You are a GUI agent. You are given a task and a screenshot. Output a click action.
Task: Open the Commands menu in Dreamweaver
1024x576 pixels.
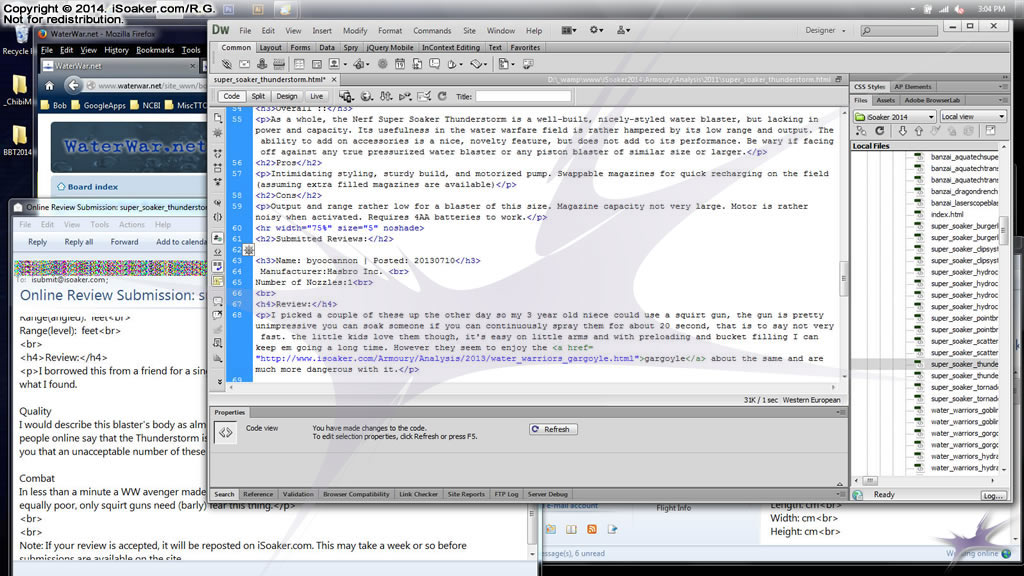click(432, 31)
